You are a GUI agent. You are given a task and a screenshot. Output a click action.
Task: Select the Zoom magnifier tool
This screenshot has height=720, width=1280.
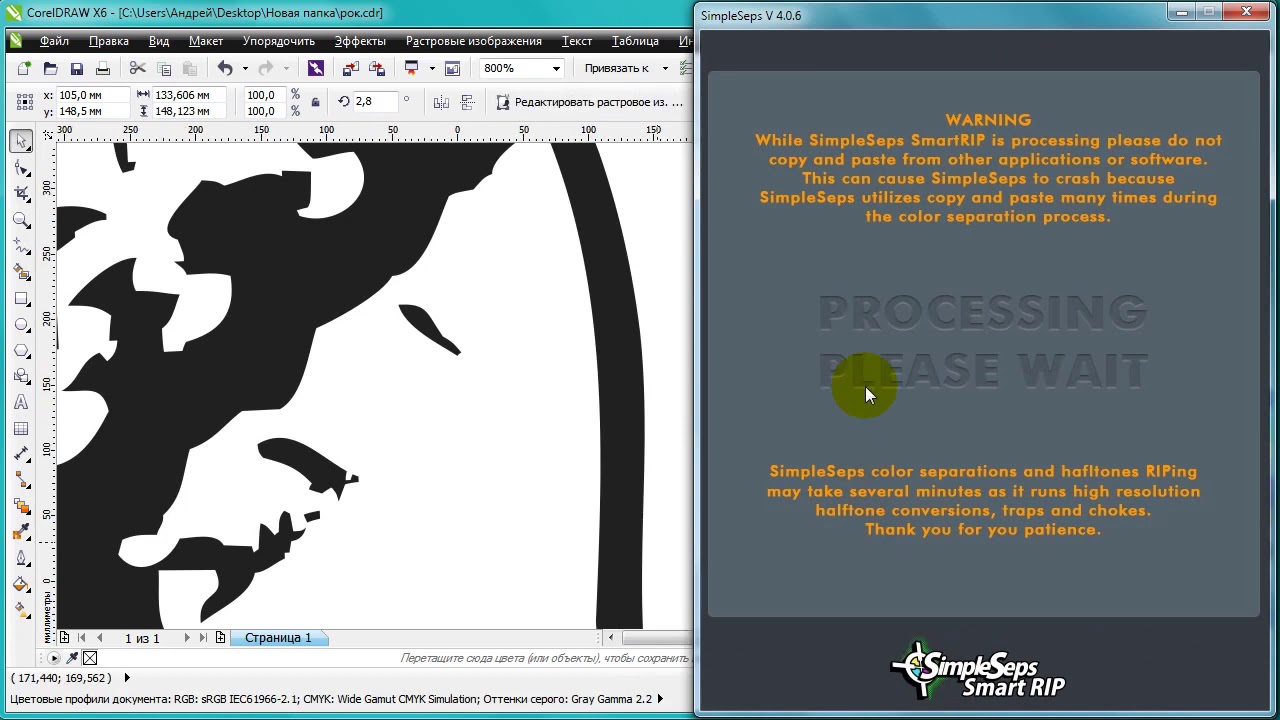point(21,220)
